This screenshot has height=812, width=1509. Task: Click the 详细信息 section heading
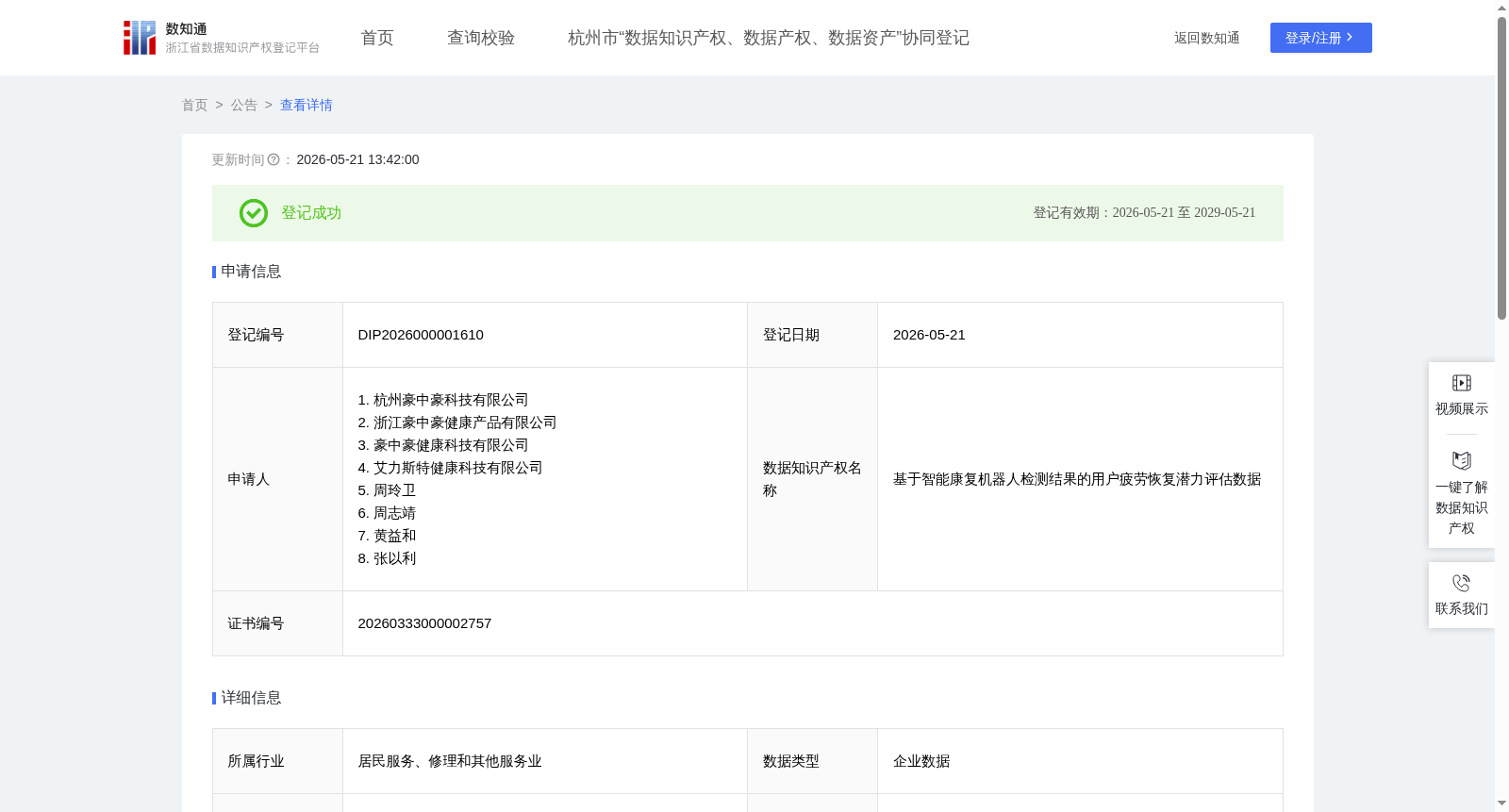[251, 698]
